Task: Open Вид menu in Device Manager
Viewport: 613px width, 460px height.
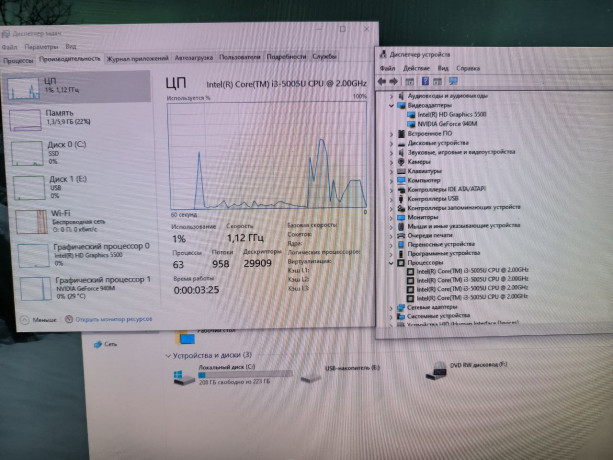Action: click(443, 68)
